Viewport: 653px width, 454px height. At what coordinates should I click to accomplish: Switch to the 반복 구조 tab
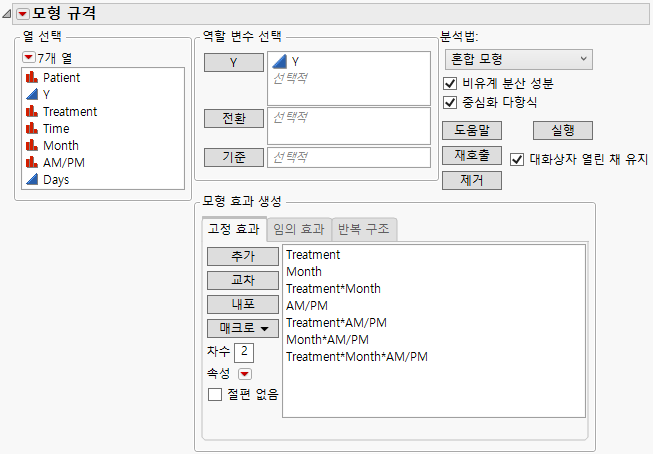[364, 229]
